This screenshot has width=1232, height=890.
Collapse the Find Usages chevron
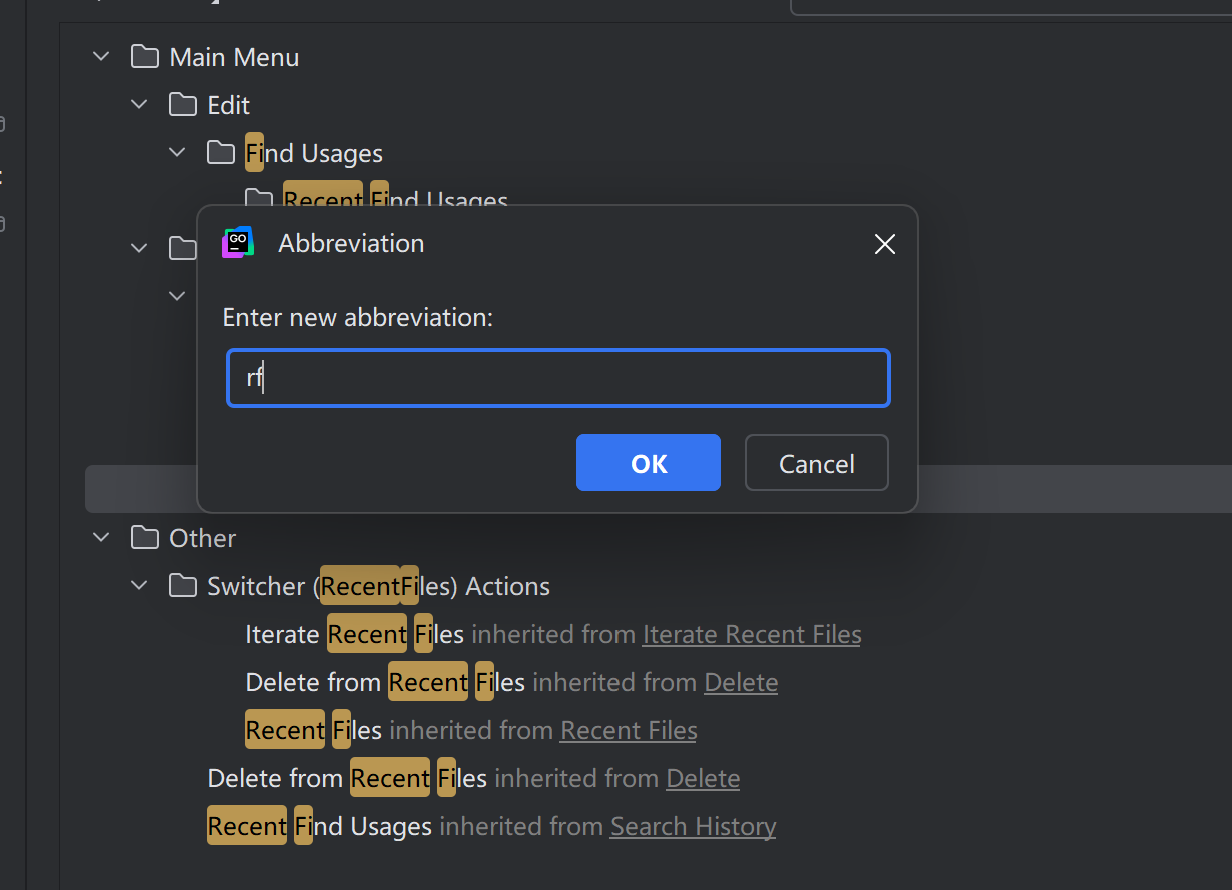(177, 153)
